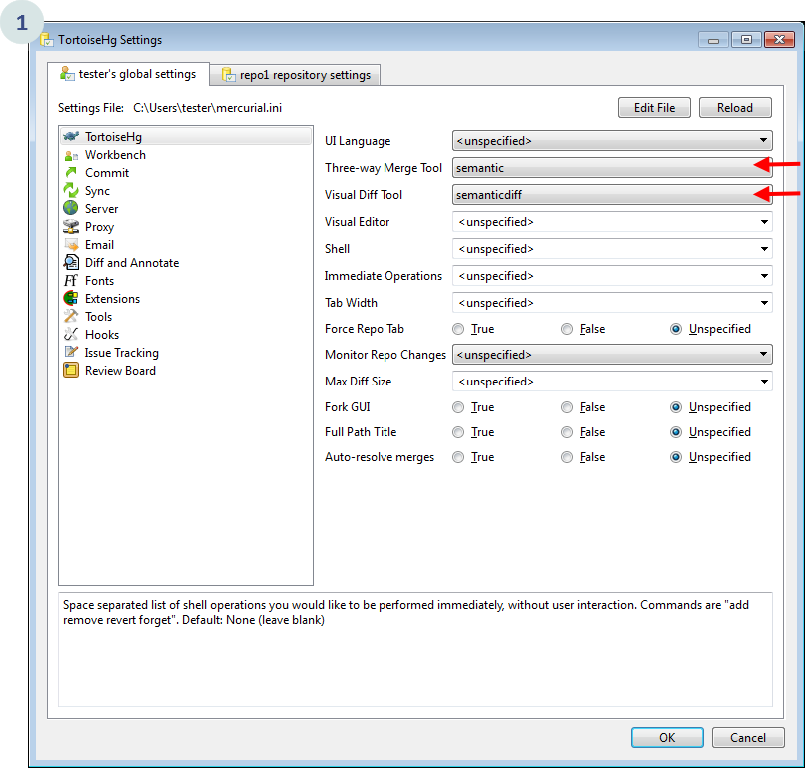This screenshot has height=770, width=807.
Task: Maximize the TortoiseHg Settings window
Action: pyautogui.click(x=746, y=40)
